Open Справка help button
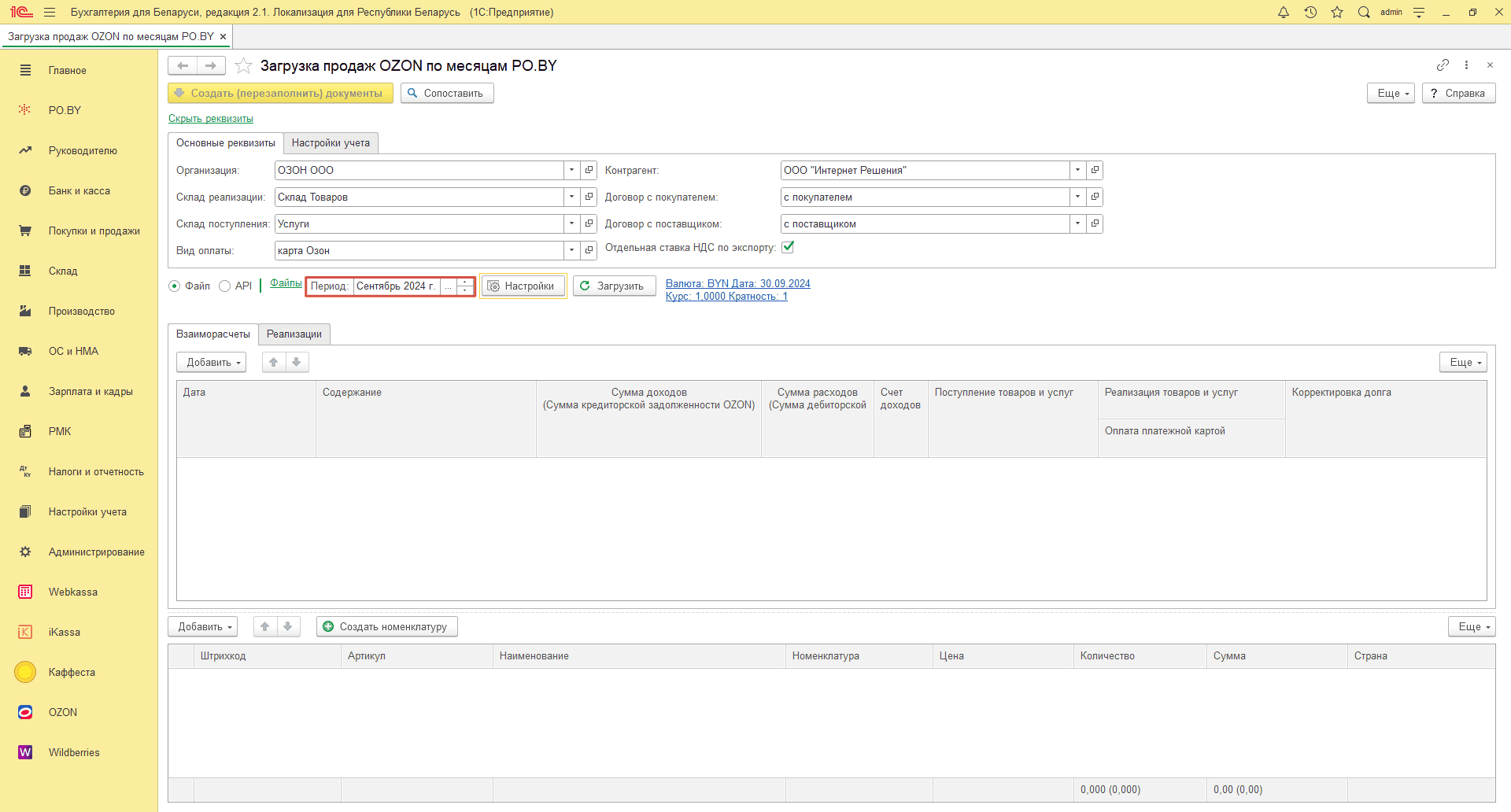Screen dimensions: 1511x812 click(1458, 93)
